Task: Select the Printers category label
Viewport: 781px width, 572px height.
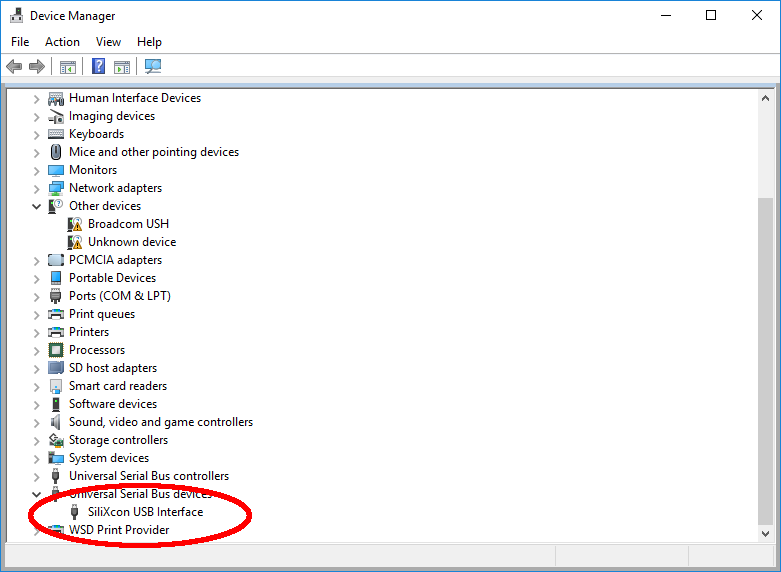Action: 89,332
